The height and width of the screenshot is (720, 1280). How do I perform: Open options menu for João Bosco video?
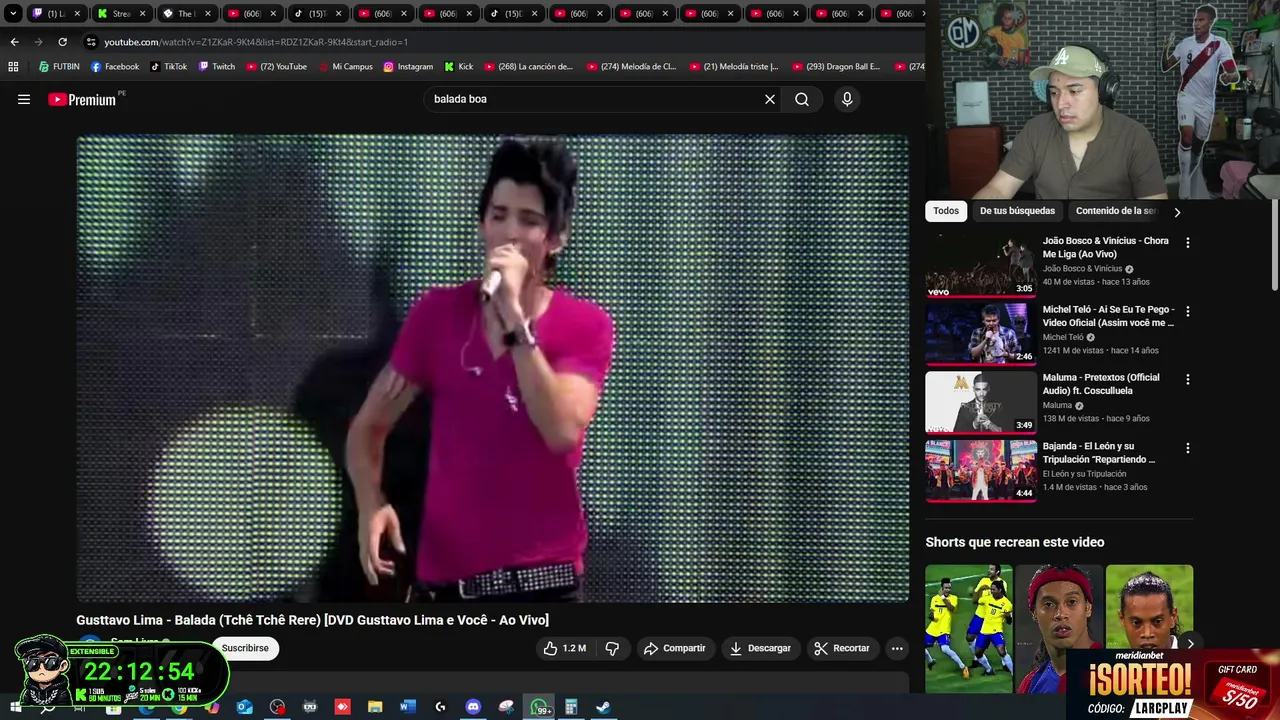tap(1188, 243)
